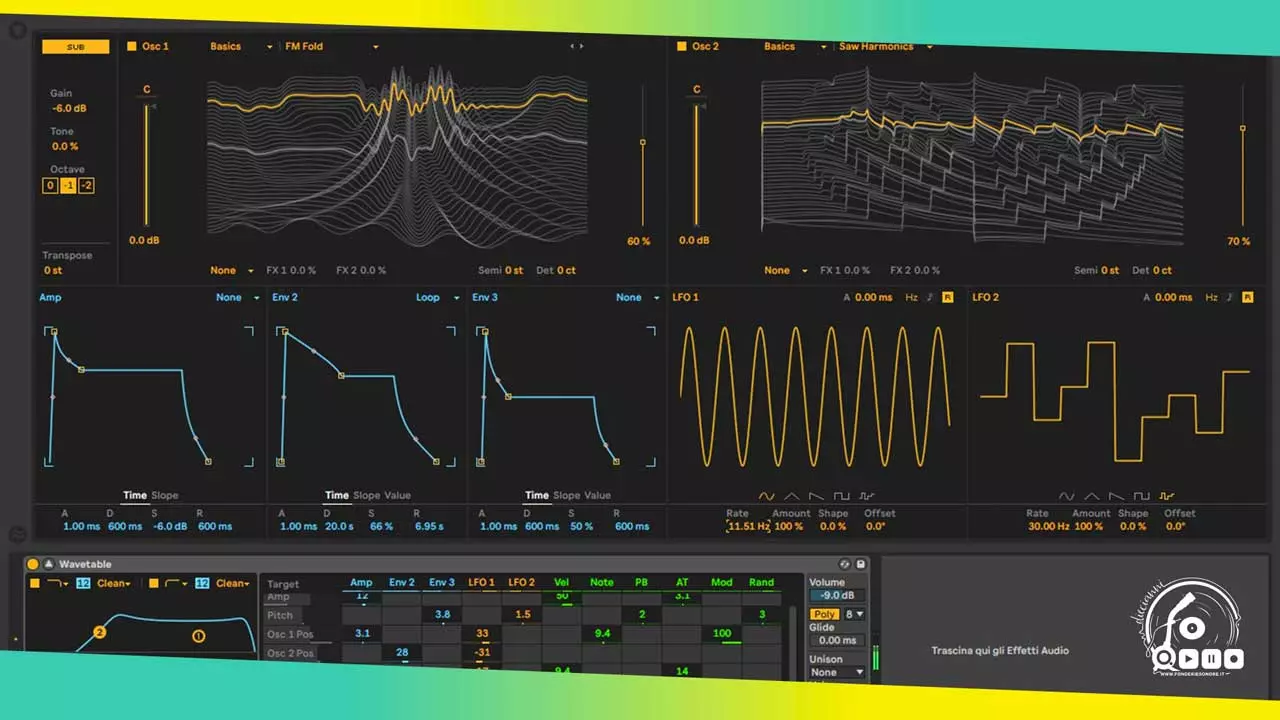Switch LFO 2 rate to Hz mode
Screen dimensions: 1280x720
[1211, 298]
